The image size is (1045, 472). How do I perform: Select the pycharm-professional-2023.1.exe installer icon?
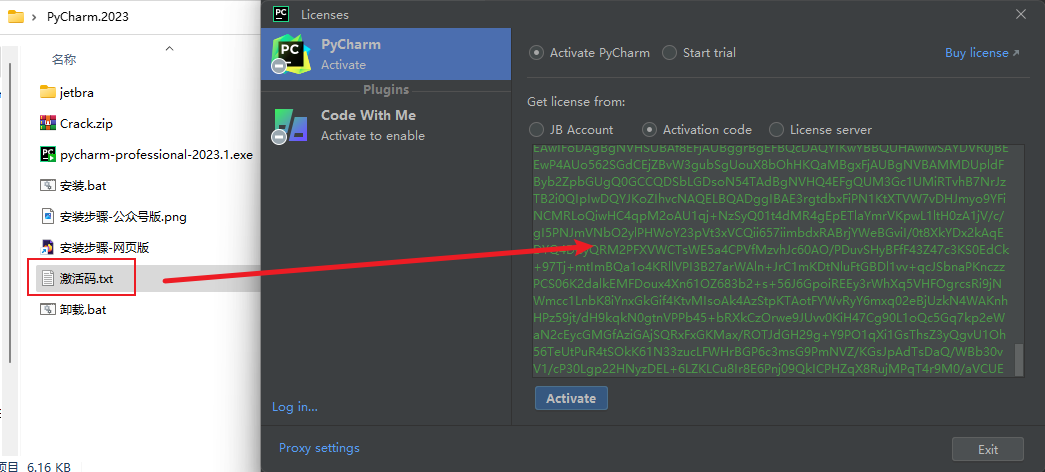[47, 154]
